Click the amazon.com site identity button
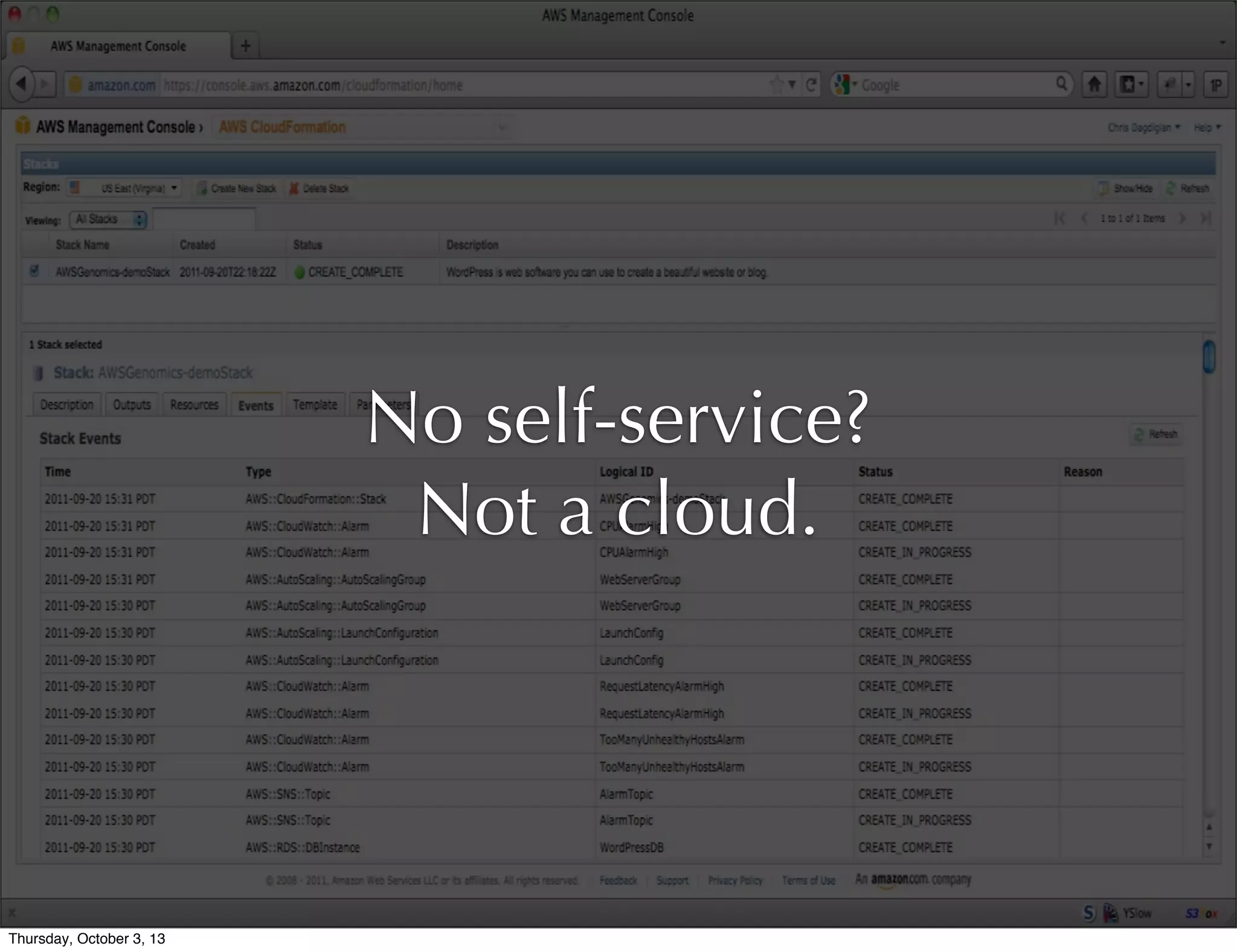The height and width of the screenshot is (952, 1237). [x=114, y=85]
